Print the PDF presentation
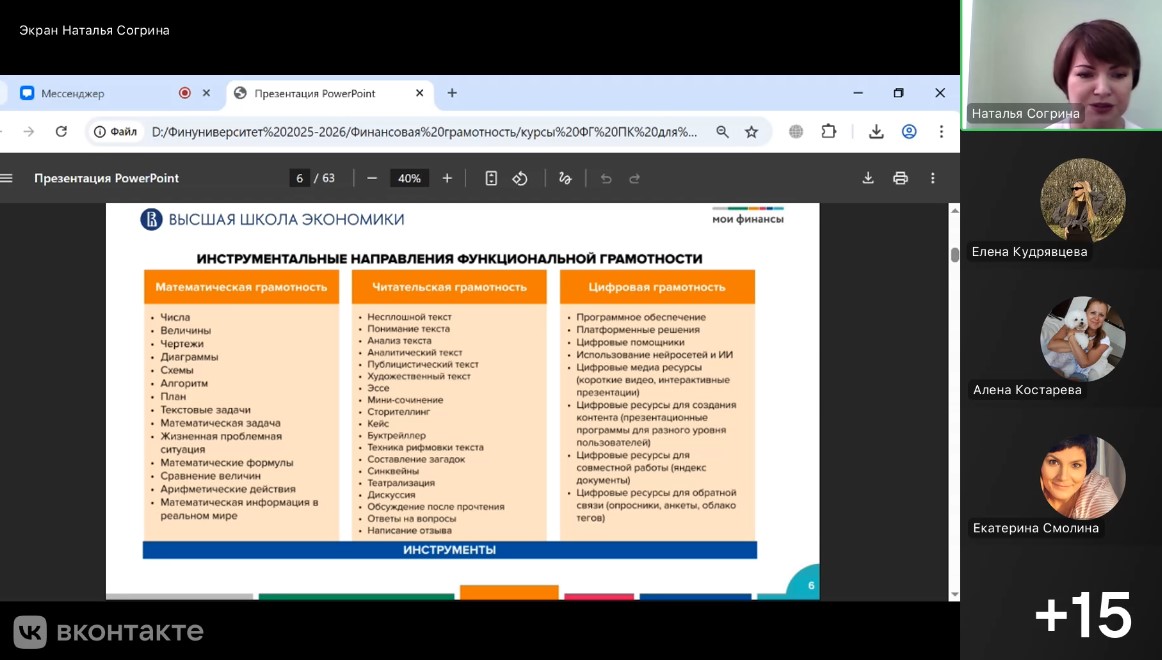Screen dimensions: 1162x660 point(900,178)
